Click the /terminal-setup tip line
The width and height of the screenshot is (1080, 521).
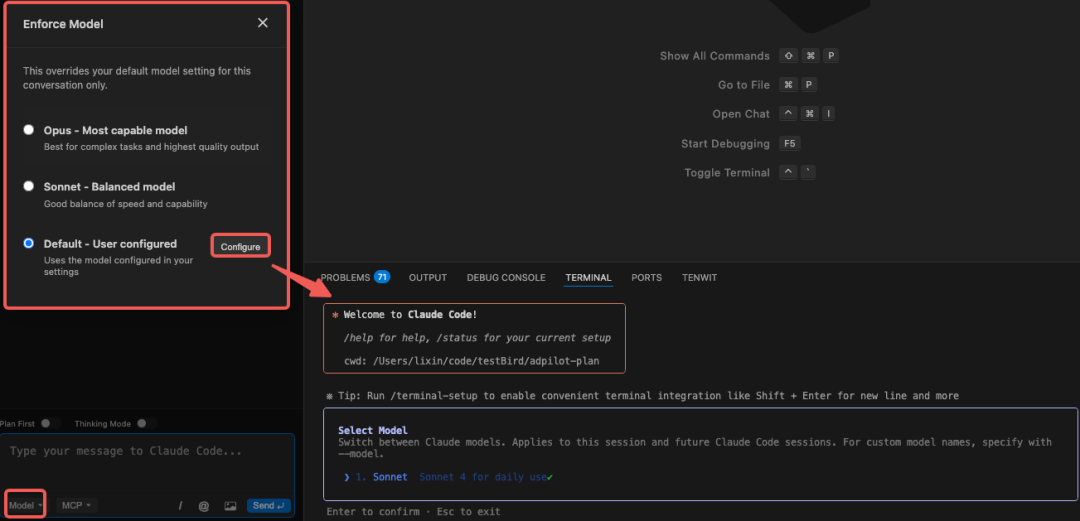[x=642, y=396]
